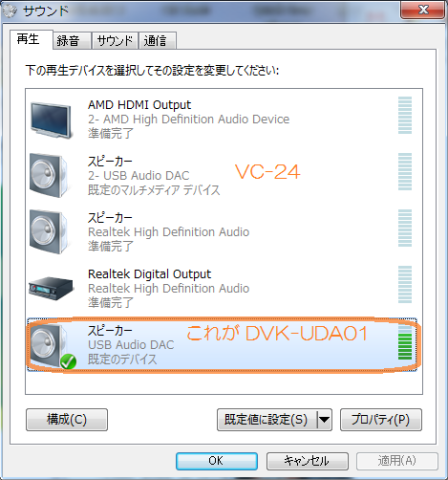The image size is (448, 480).
Task: Confirm with the OK button
Action: 217,461
